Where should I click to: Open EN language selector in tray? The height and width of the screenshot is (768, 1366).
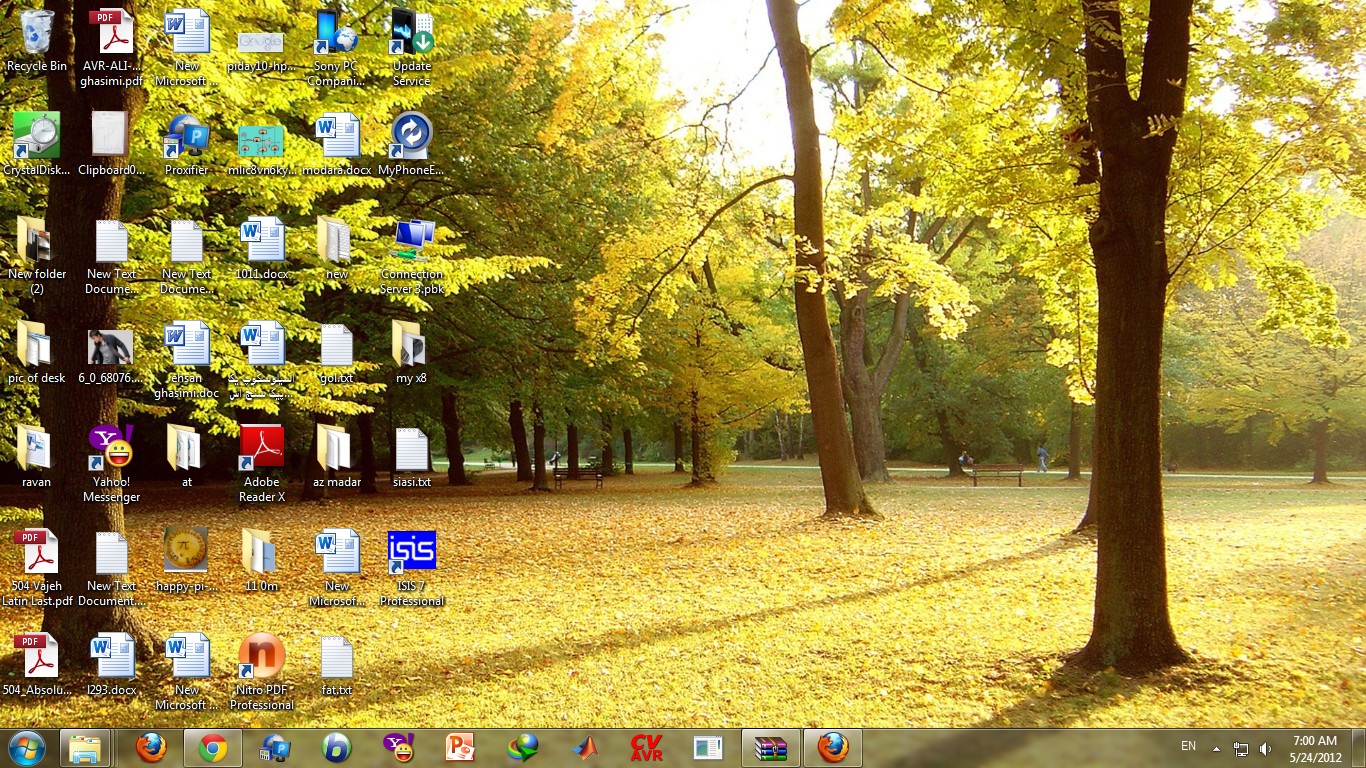1188,747
